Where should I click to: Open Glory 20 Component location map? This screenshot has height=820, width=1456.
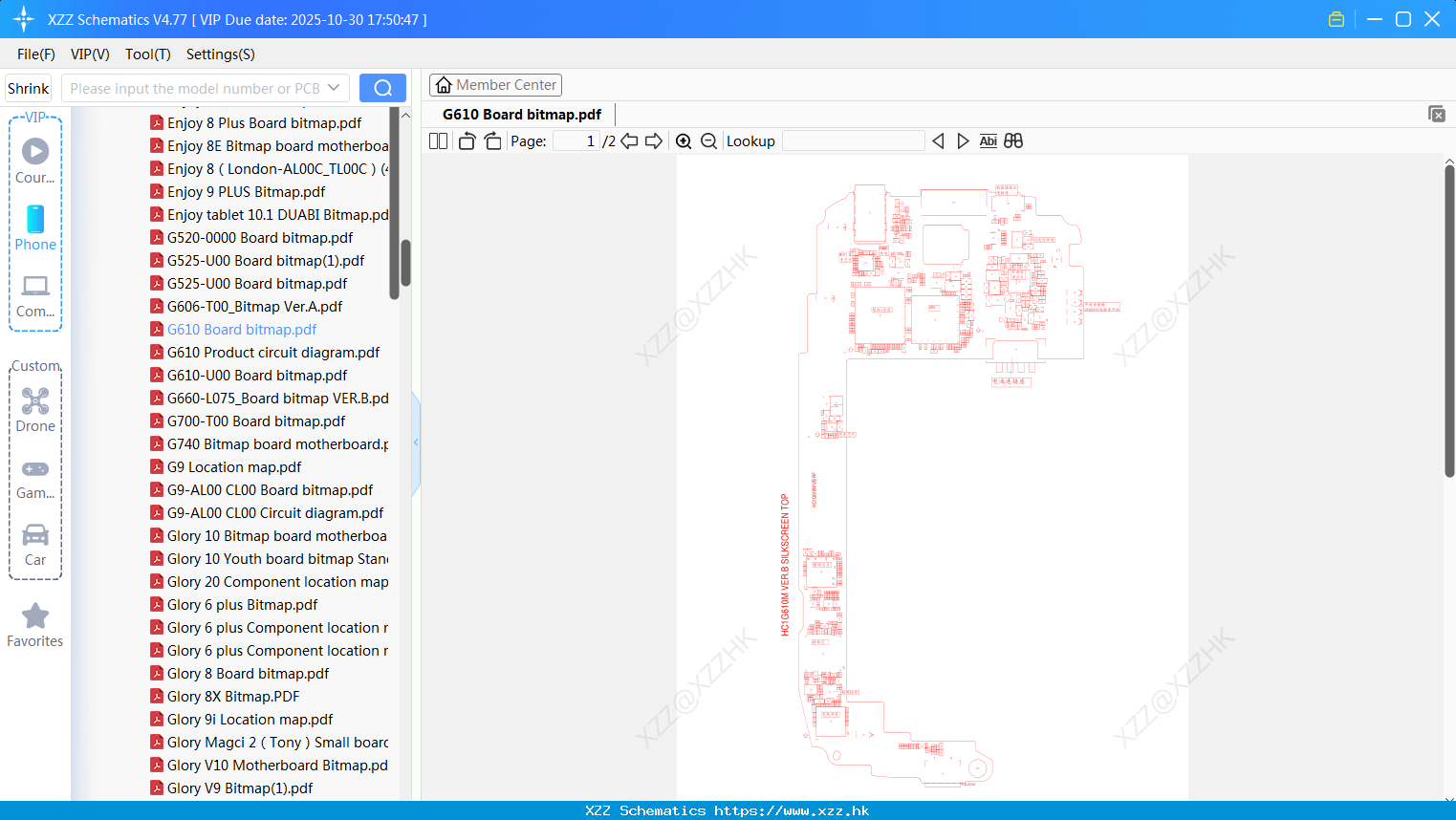[277, 581]
